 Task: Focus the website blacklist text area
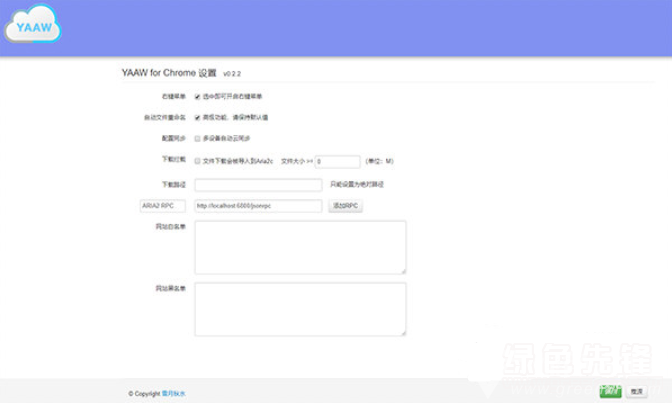click(300, 309)
